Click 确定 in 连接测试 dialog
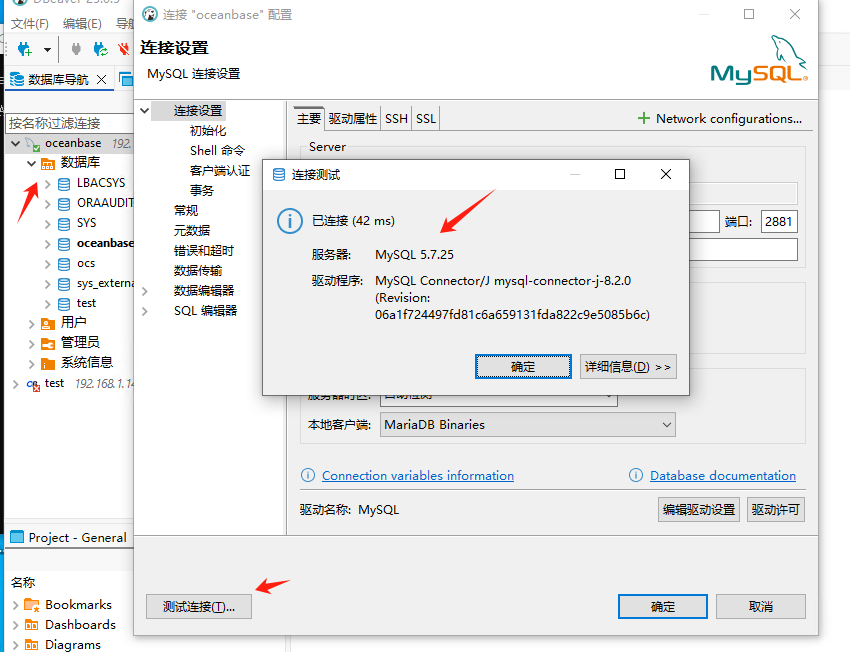 tap(523, 367)
